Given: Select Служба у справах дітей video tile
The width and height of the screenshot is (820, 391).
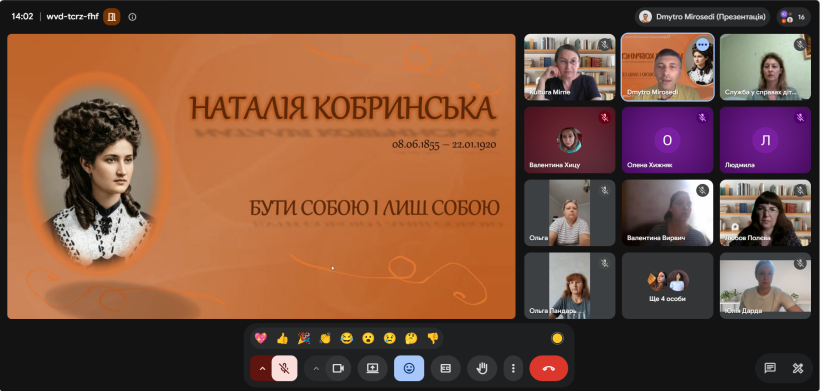Looking at the screenshot, I should coord(765,67).
